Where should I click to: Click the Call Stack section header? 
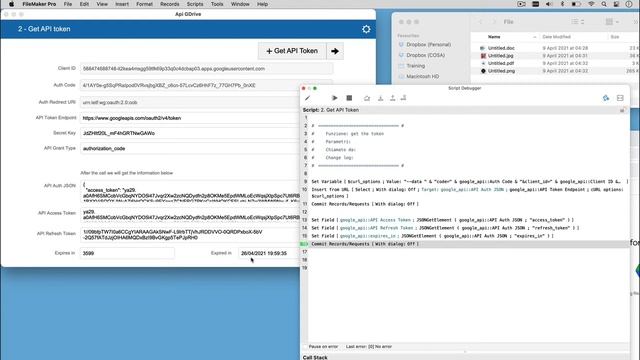click(x=315, y=357)
